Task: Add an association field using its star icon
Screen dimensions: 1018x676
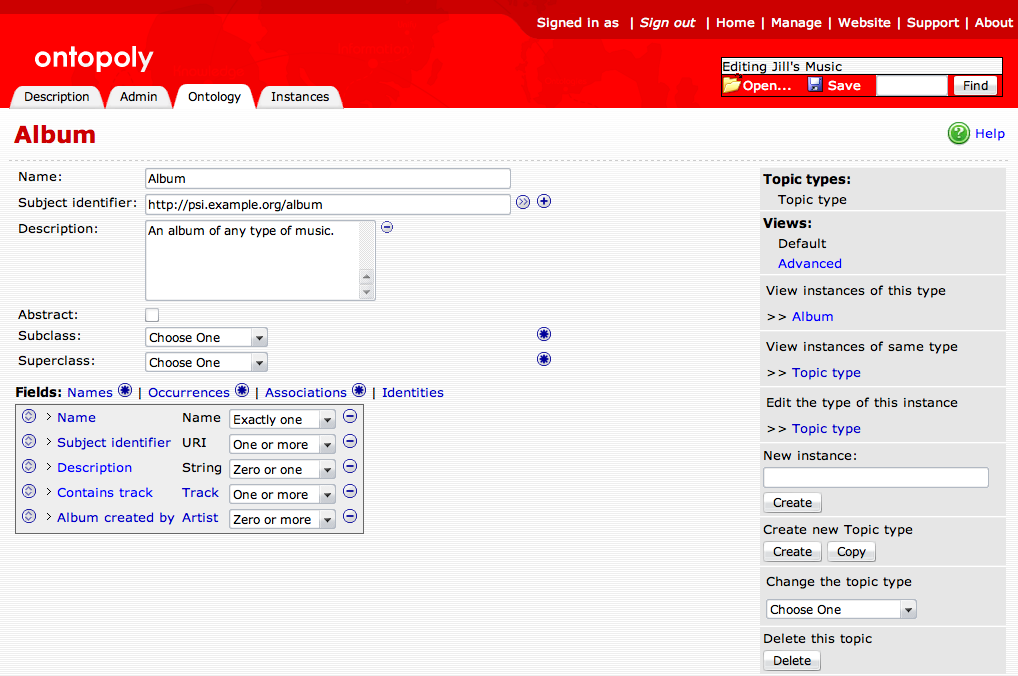Action: tap(358, 391)
